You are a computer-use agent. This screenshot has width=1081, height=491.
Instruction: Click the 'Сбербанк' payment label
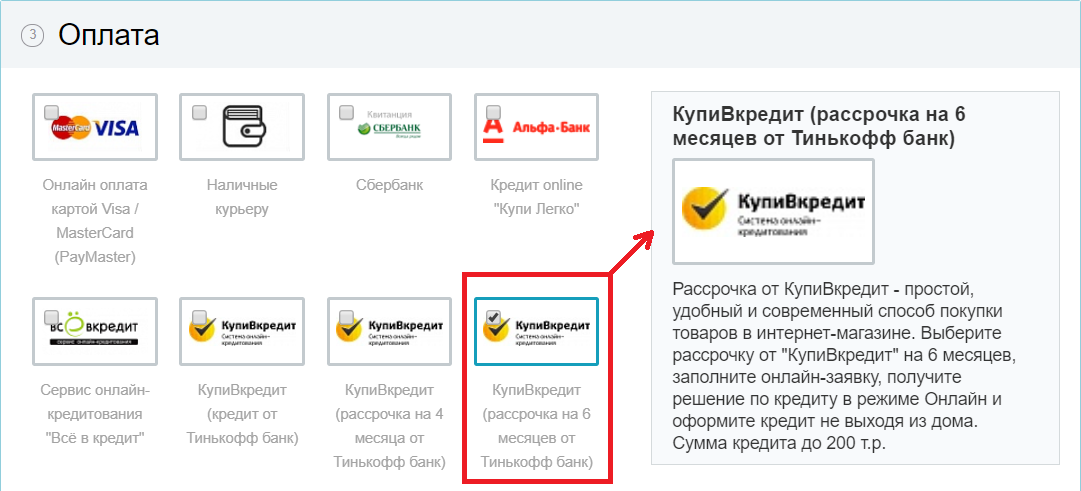[x=390, y=185]
